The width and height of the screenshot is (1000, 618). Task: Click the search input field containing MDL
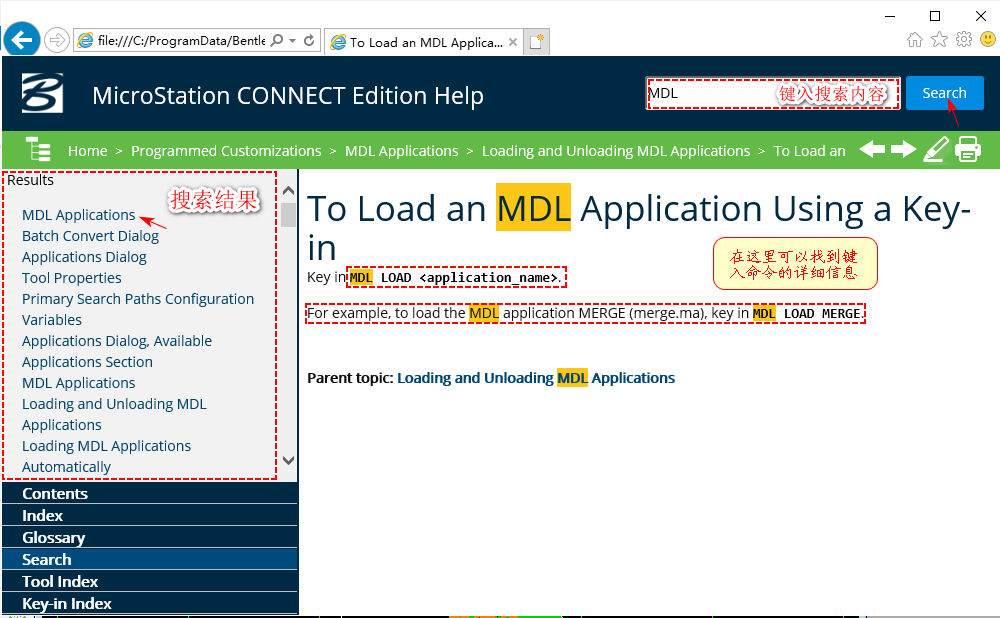pyautogui.click(x=772, y=93)
